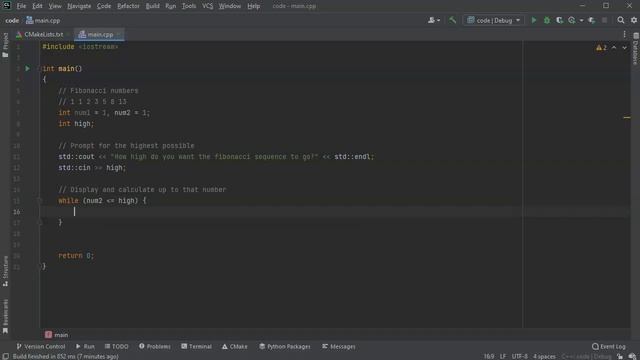Image resolution: width=640 pixels, height=360 pixels.
Task: Click the warnings indicator showing 2
Action: tap(601, 48)
